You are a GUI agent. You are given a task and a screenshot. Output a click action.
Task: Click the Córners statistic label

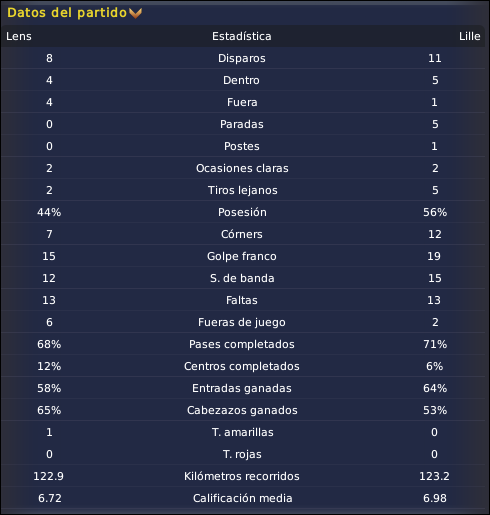[x=242, y=234]
